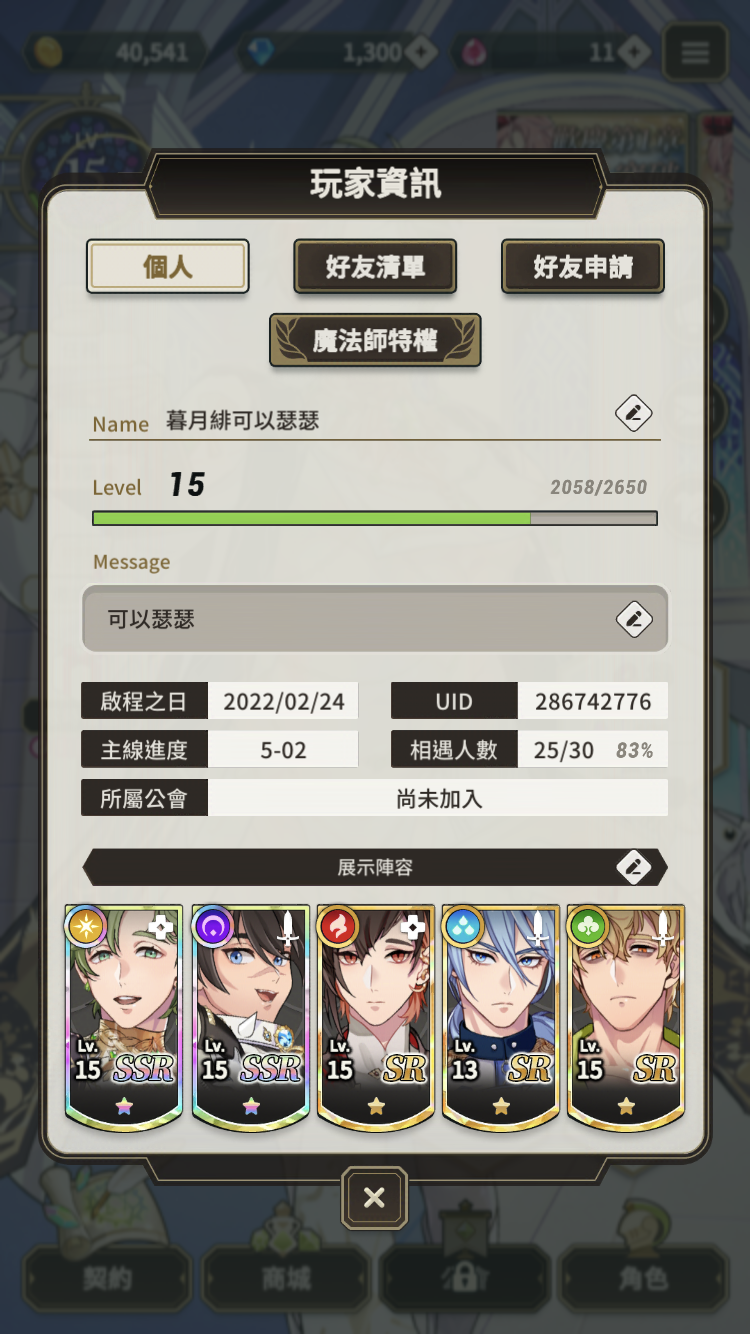Add more blue gems with plus icon
750x1334 pixels.
[x=420, y=52]
